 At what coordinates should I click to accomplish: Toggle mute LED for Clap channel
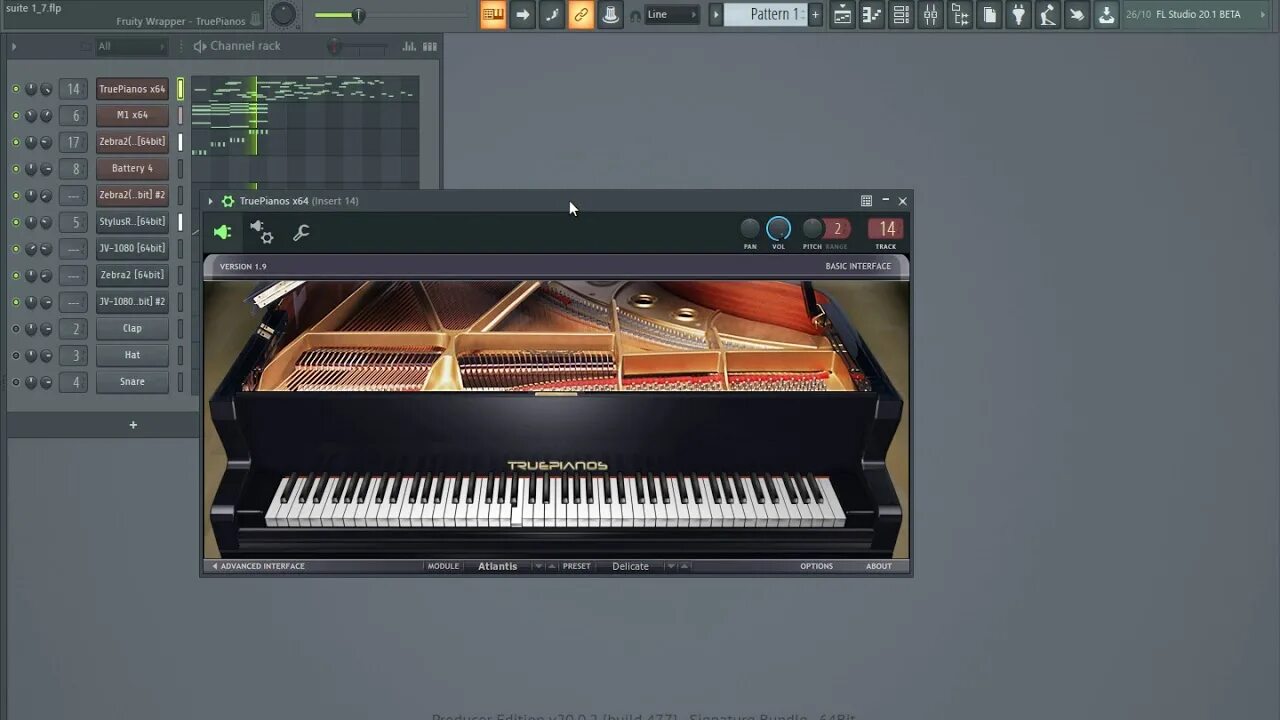click(x=15, y=329)
